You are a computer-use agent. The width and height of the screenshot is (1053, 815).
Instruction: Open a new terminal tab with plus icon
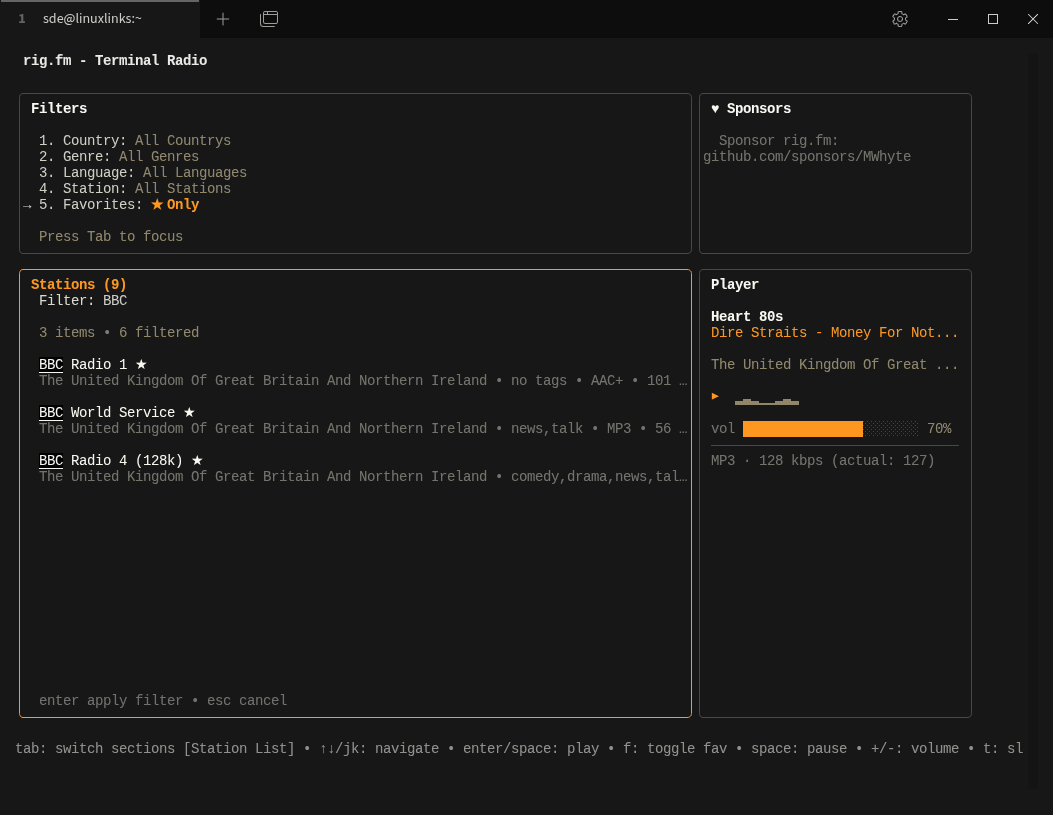coord(223,19)
